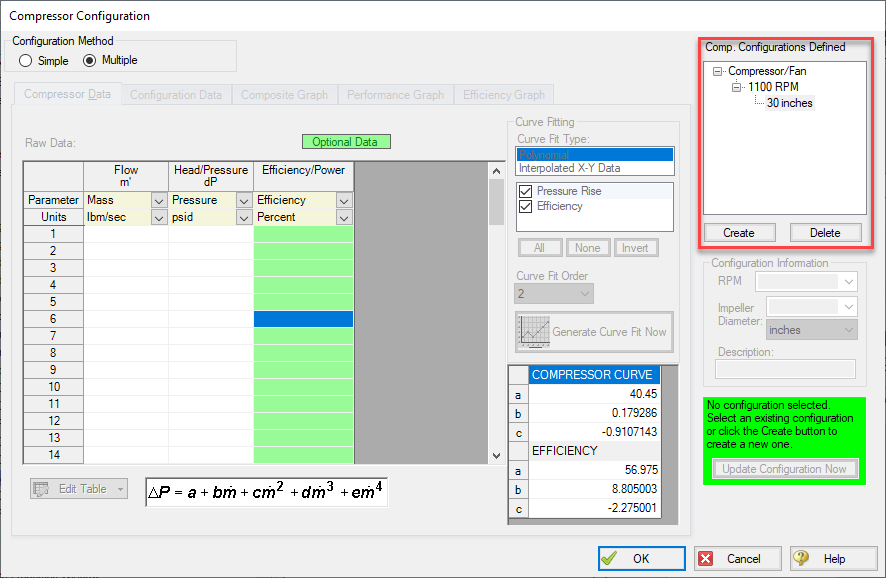The height and width of the screenshot is (578, 886).
Task: Click the raw data table scroll-down arrow
Action: 496,456
